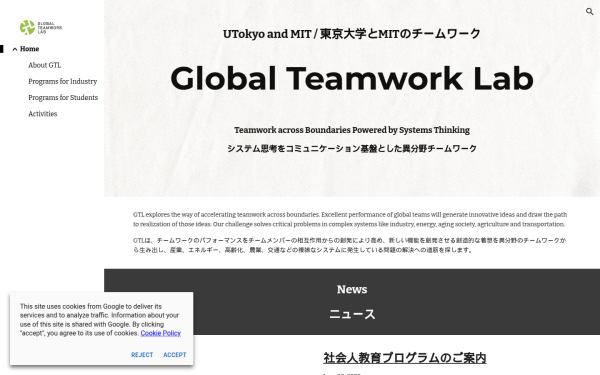Click the UTokyo and MIT subtitle heading

point(352,34)
